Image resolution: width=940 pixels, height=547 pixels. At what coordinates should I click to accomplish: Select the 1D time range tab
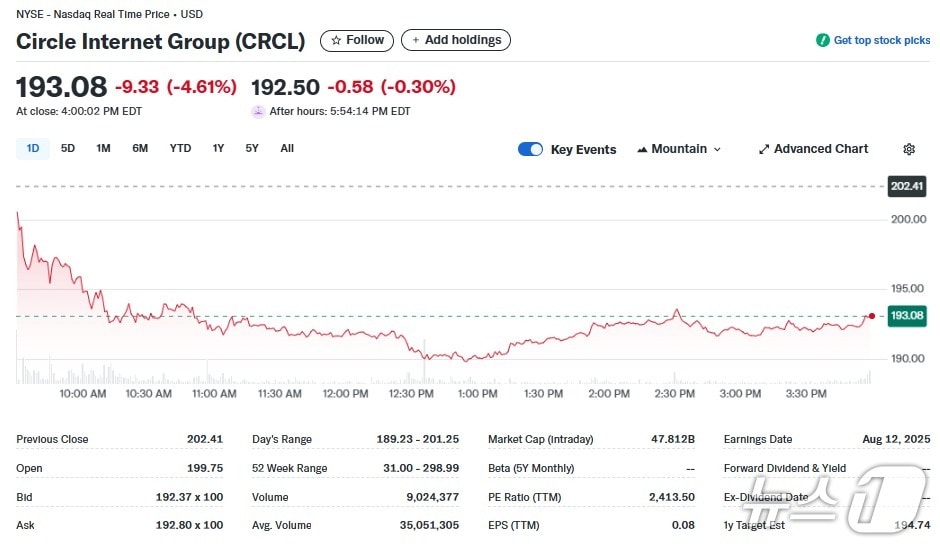(33, 148)
